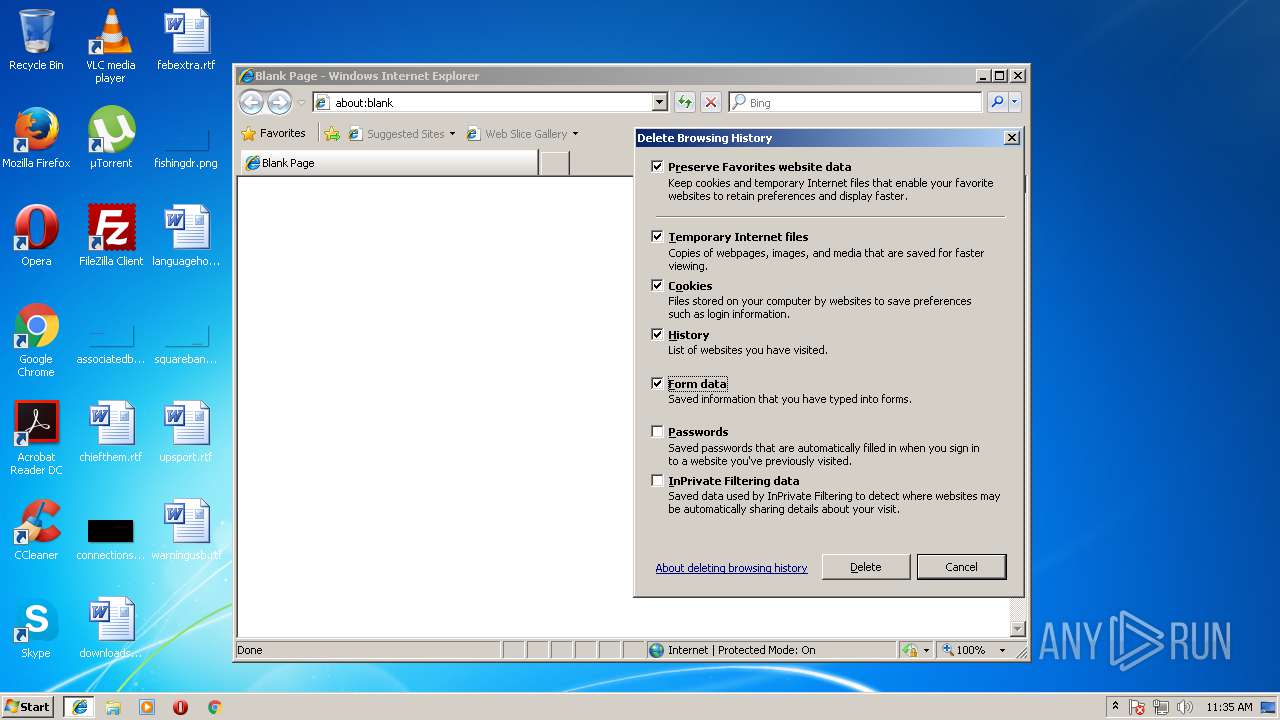Screen dimensions: 1280x720
Task: Launch Skype desktop shortcut
Action: point(36,628)
